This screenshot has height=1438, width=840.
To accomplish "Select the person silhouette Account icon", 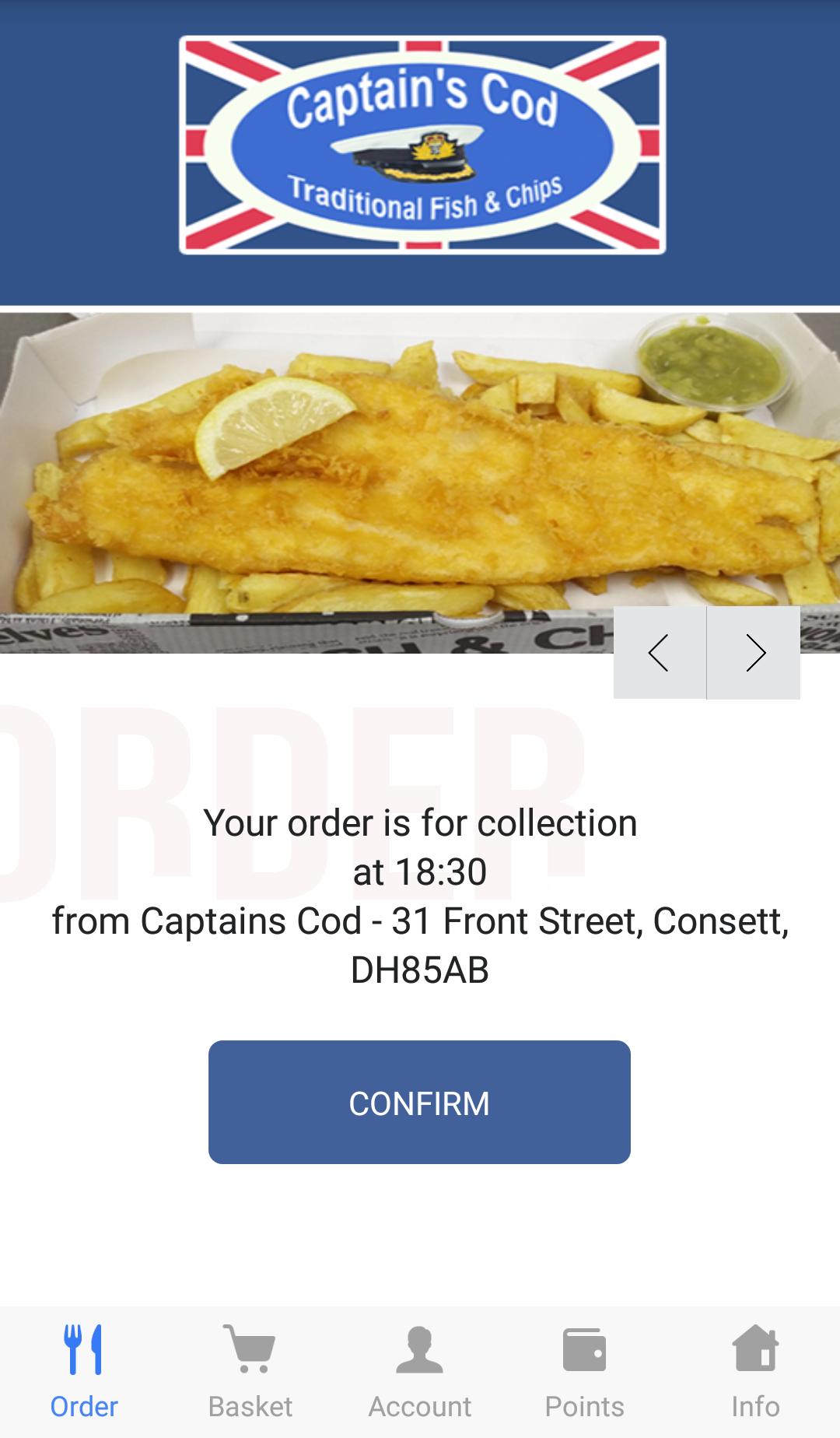I will coord(419,1349).
